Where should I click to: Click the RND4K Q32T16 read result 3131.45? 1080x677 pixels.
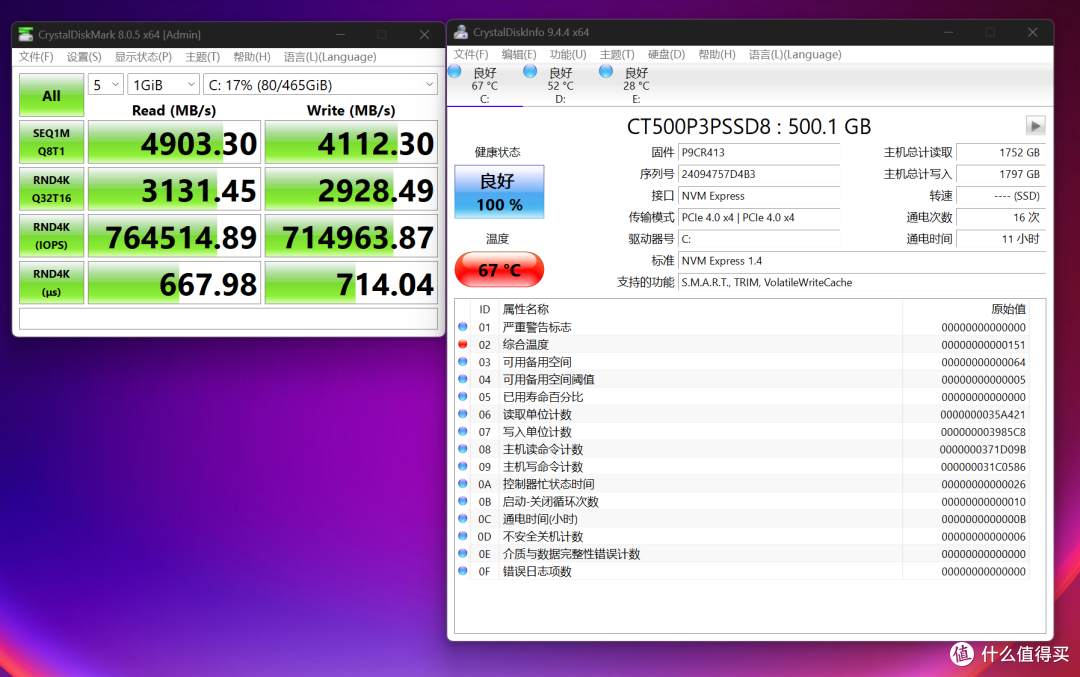tap(174, 189)
